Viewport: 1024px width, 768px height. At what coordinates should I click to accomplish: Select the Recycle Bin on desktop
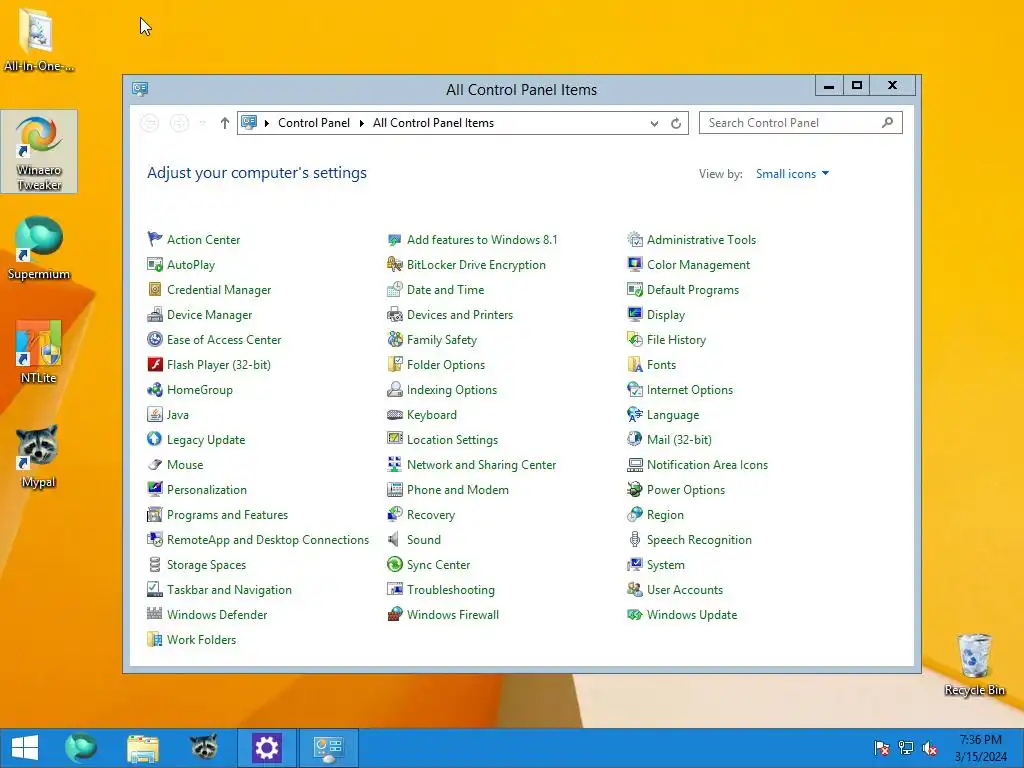point(974,664)
